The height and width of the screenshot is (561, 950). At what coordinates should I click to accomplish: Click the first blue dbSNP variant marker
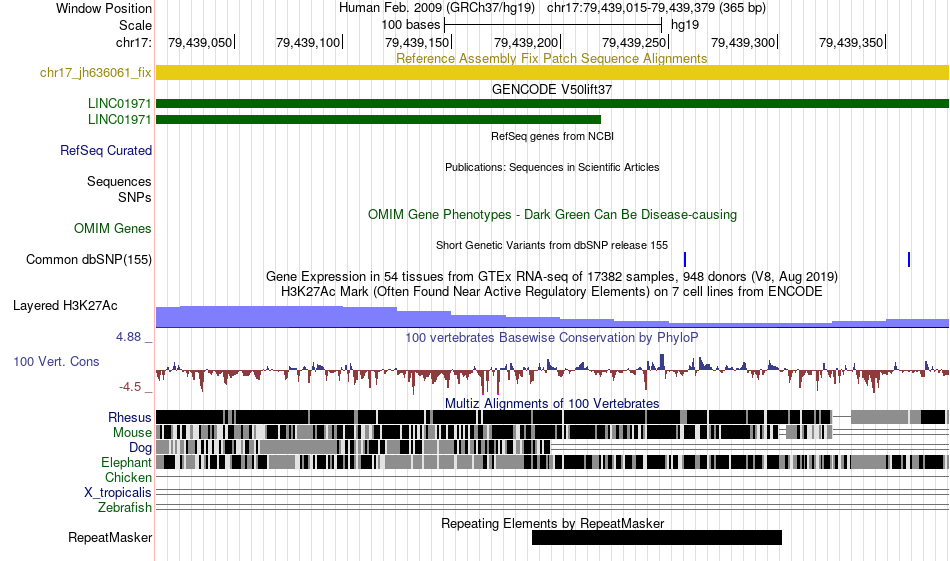pos(685,259)
